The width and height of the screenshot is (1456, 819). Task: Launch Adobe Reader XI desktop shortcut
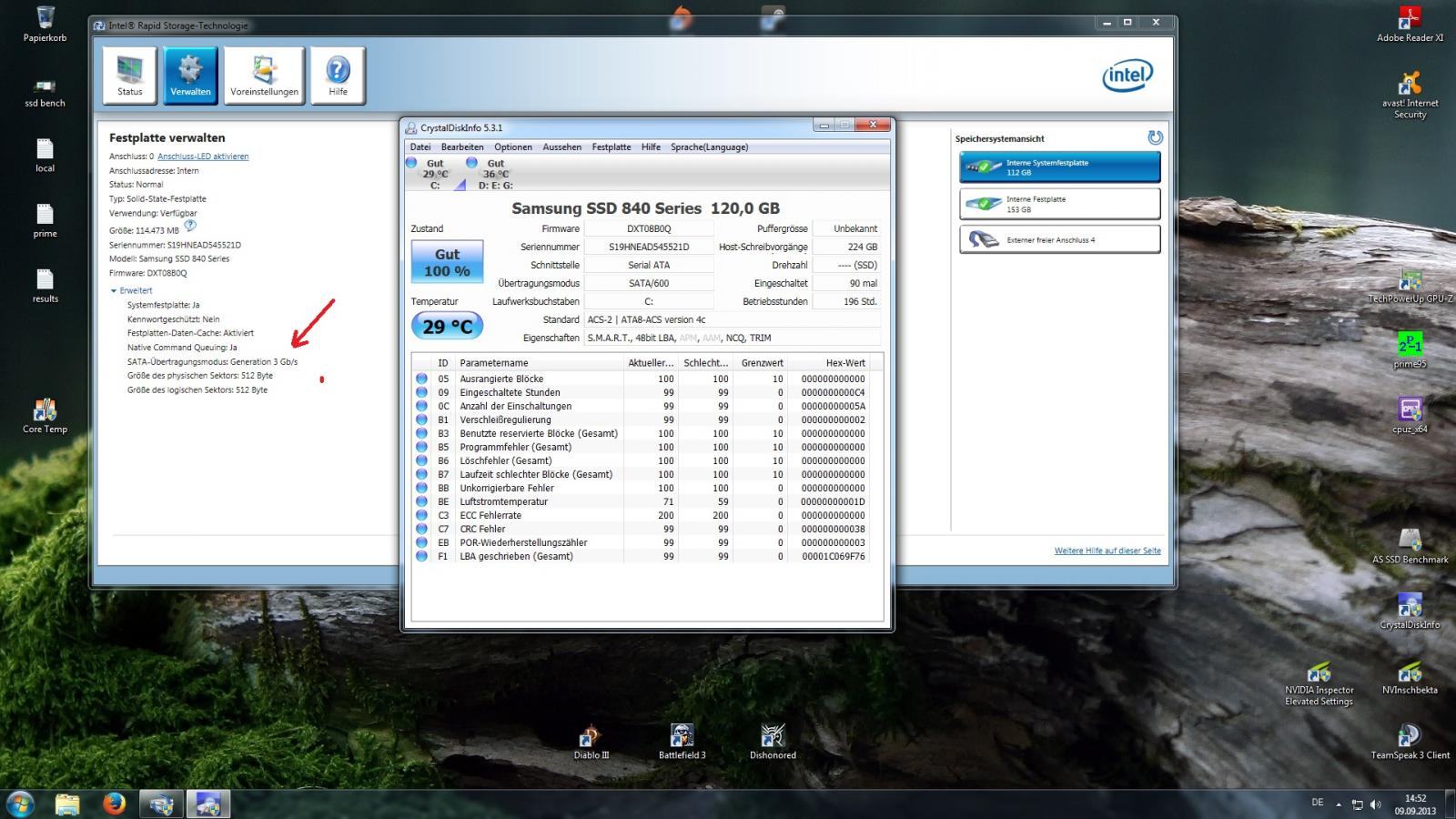1410,25
